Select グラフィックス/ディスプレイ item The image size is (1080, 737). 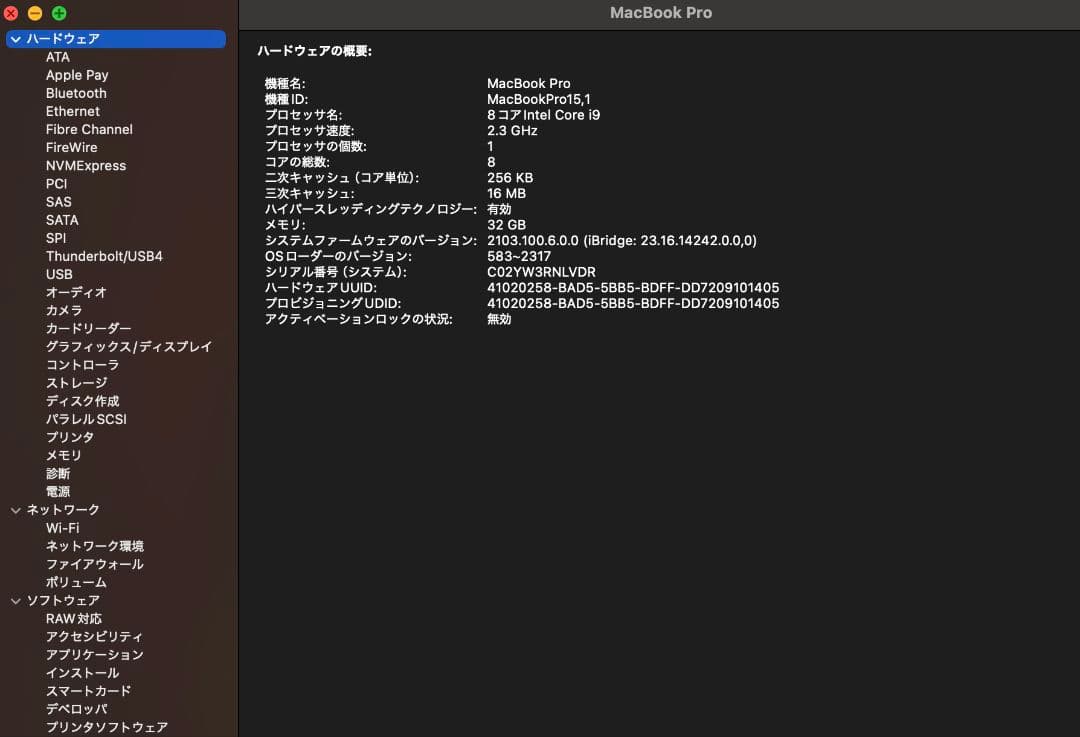point(129,346)
